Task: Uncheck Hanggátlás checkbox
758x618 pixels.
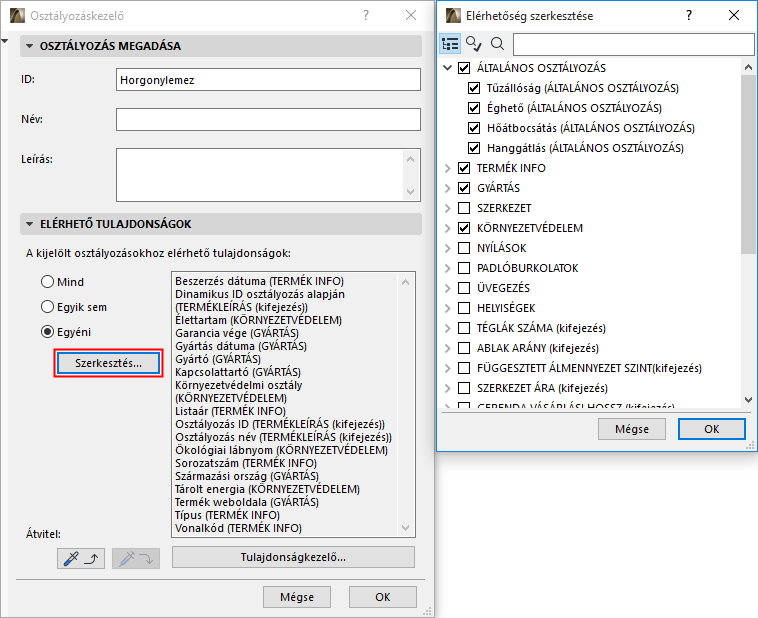Action: point(474,148)
